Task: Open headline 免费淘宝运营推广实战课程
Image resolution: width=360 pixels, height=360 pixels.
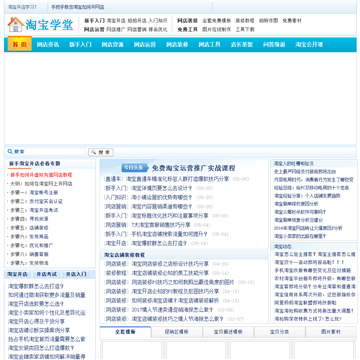Action: [x=194, y=168]
